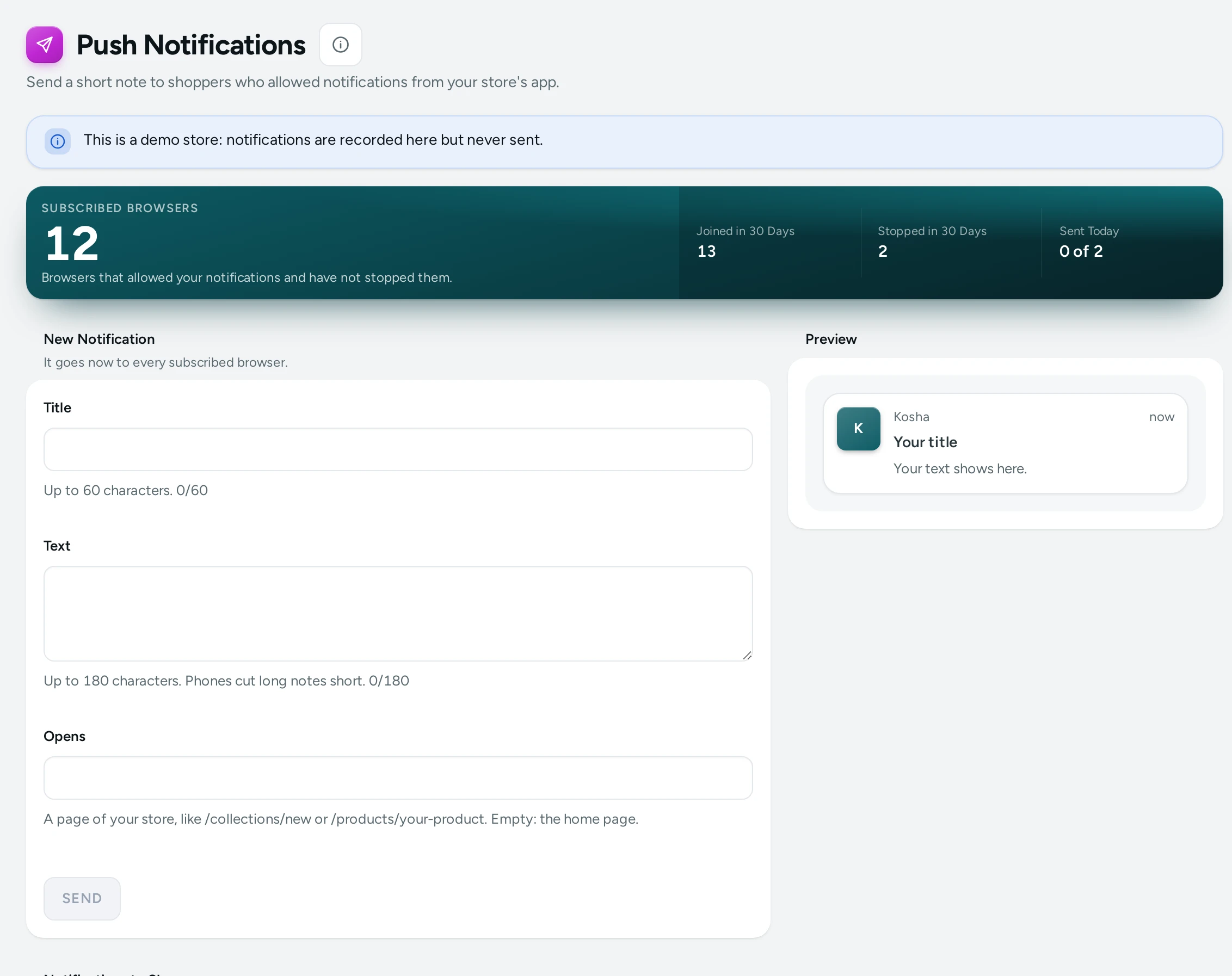Click 'Your title' in notification preview
This screenshot has width=1232, height=976.
click(925, 442)
